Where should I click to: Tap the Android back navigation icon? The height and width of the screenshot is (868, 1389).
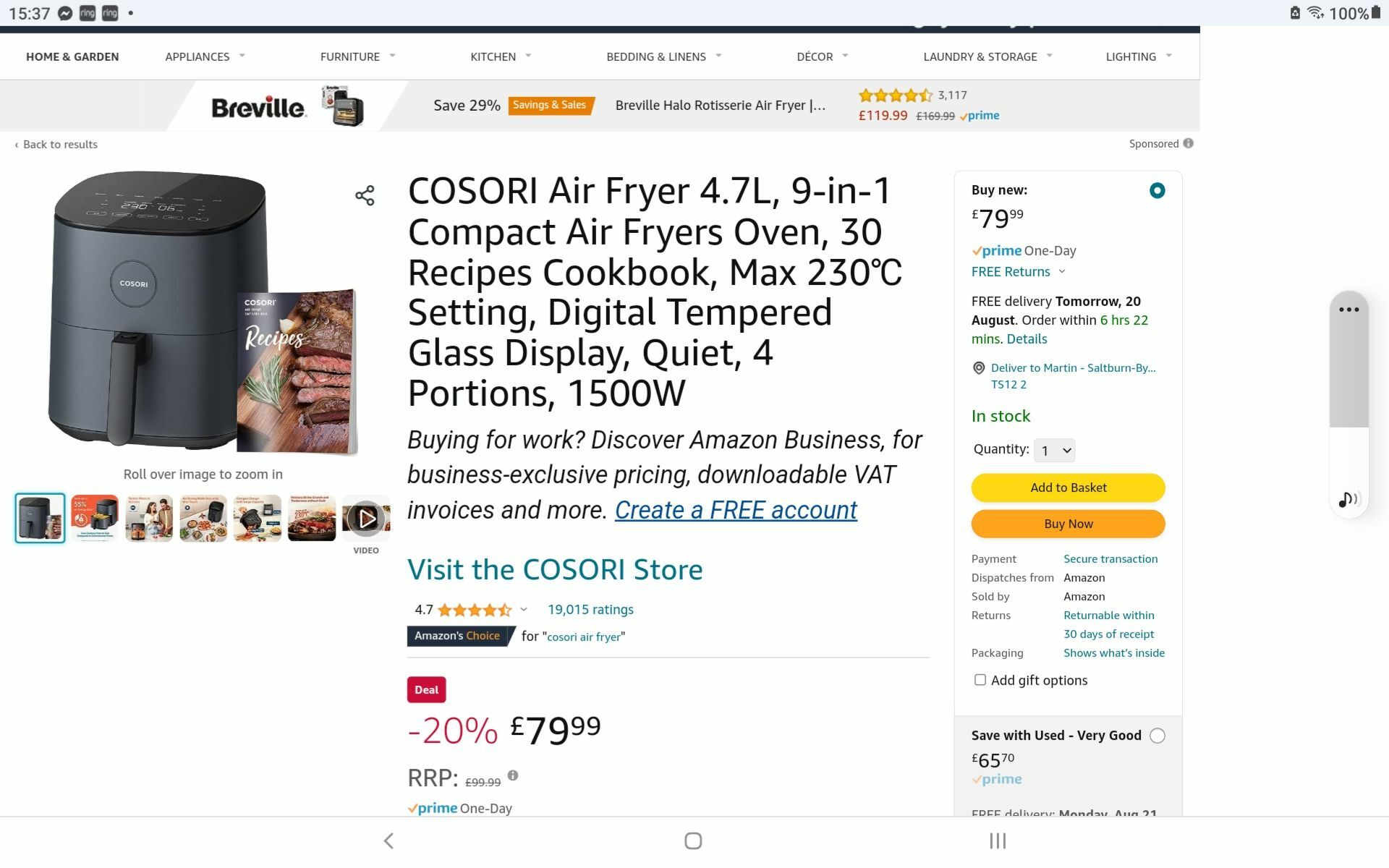coord(388,841)
